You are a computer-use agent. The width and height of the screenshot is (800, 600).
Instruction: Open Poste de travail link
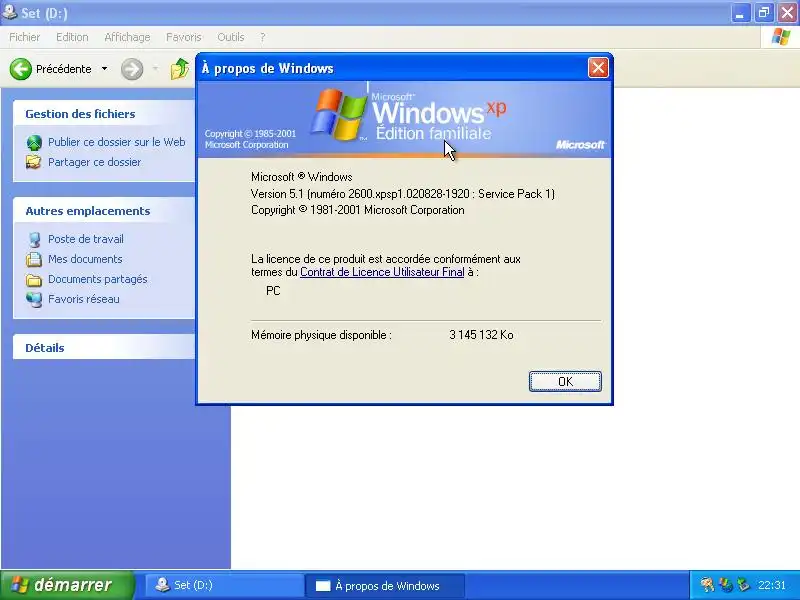[x=86, y=239]
